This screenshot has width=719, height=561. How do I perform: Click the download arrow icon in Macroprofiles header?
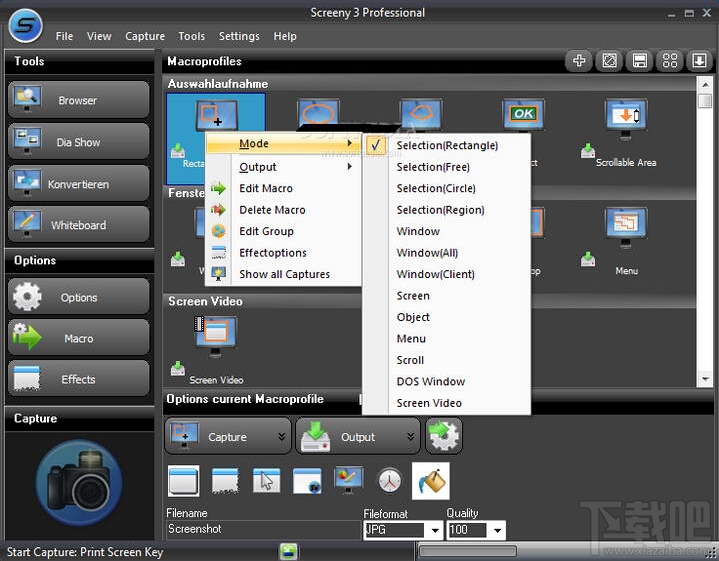click(699, 61)
